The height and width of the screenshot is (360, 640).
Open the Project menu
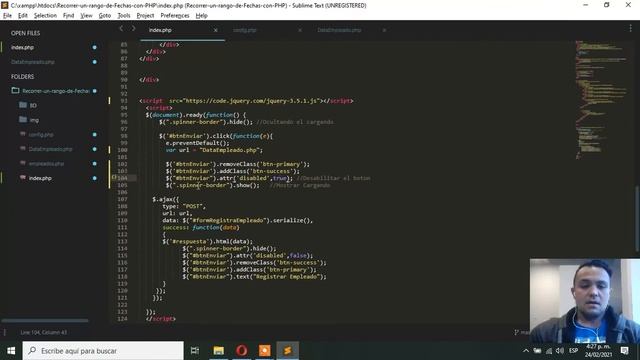(145, 16)
